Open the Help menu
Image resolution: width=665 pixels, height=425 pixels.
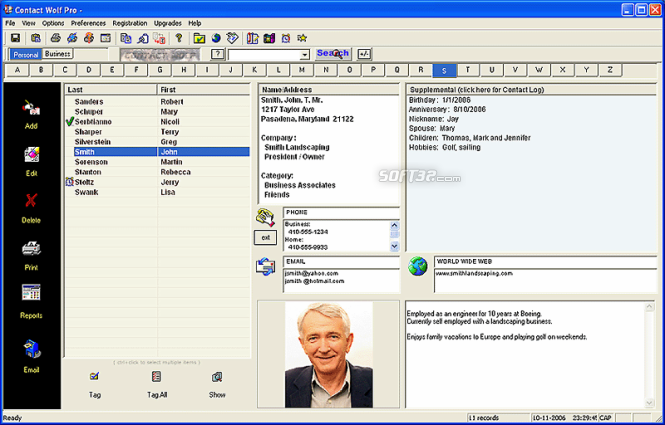(195, 23)
